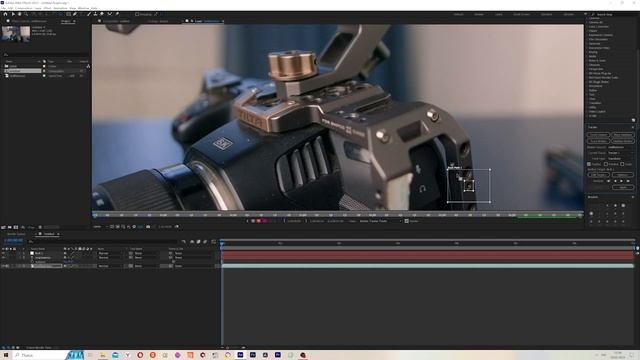Image resolution: width=640 pixels, height=360 pixels.
Task: Click After Effects icon in Windows taskbar
Action: [240, 355]
